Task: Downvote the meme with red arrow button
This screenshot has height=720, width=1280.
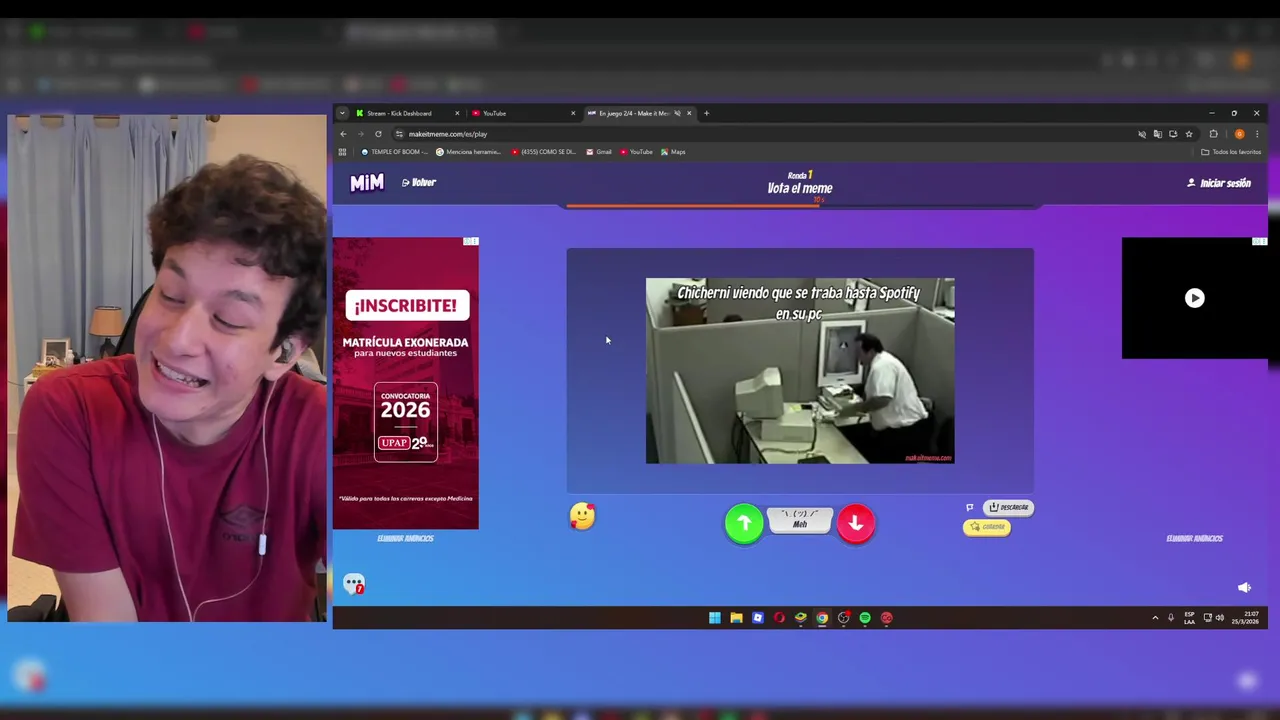Action: (x=855, y=523)
